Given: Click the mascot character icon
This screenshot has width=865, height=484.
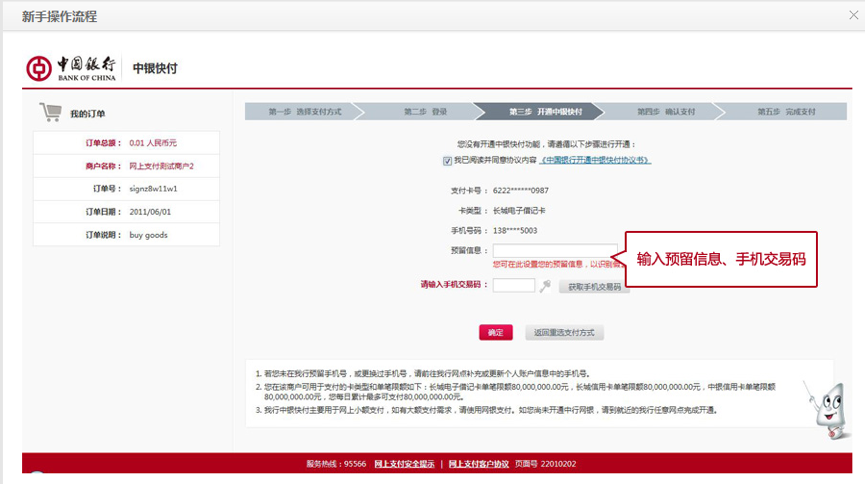Looking at the screenshot, I should click(x=826, y=409).
